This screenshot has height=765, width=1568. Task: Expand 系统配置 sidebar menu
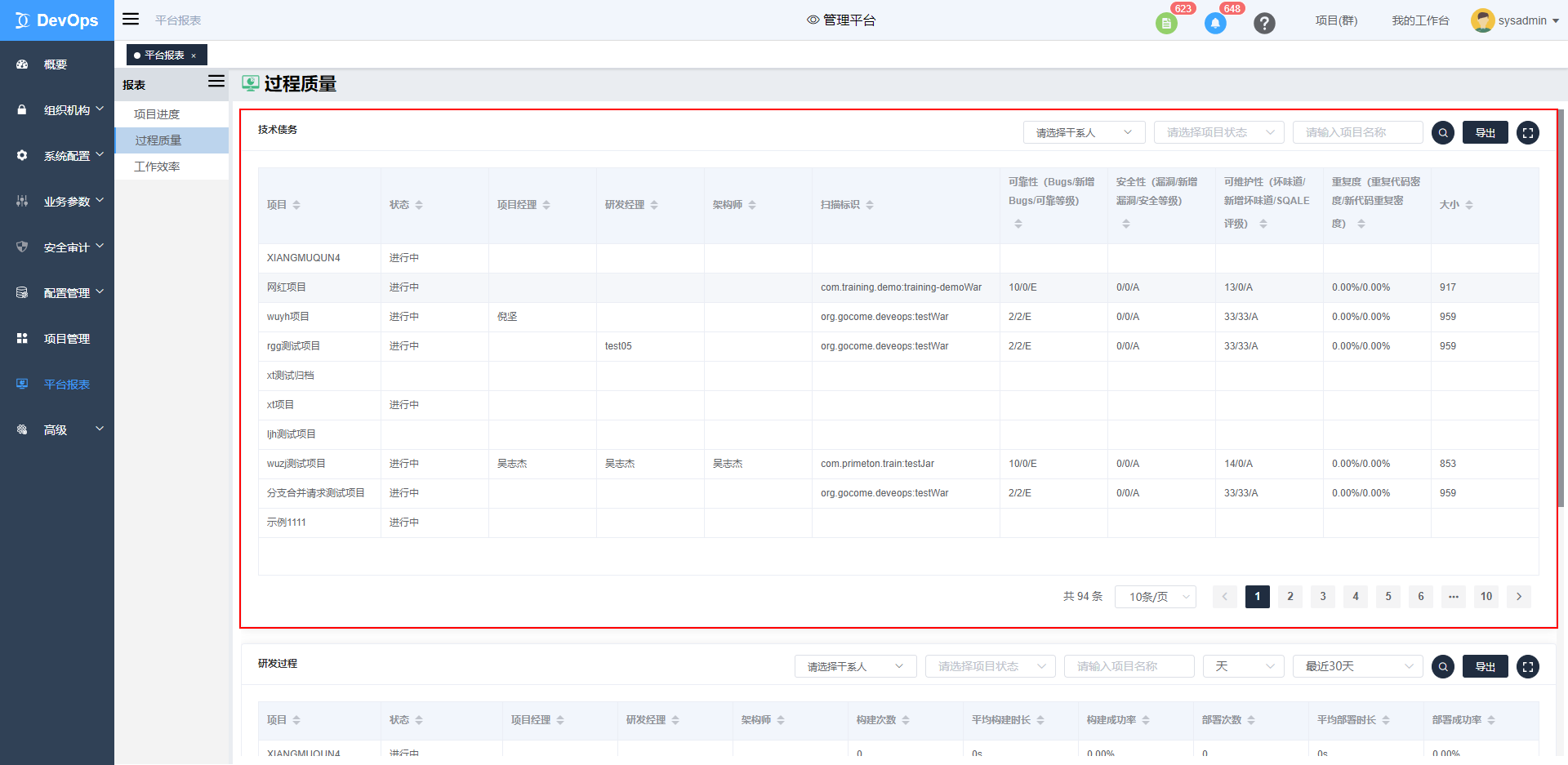(57, 156)
